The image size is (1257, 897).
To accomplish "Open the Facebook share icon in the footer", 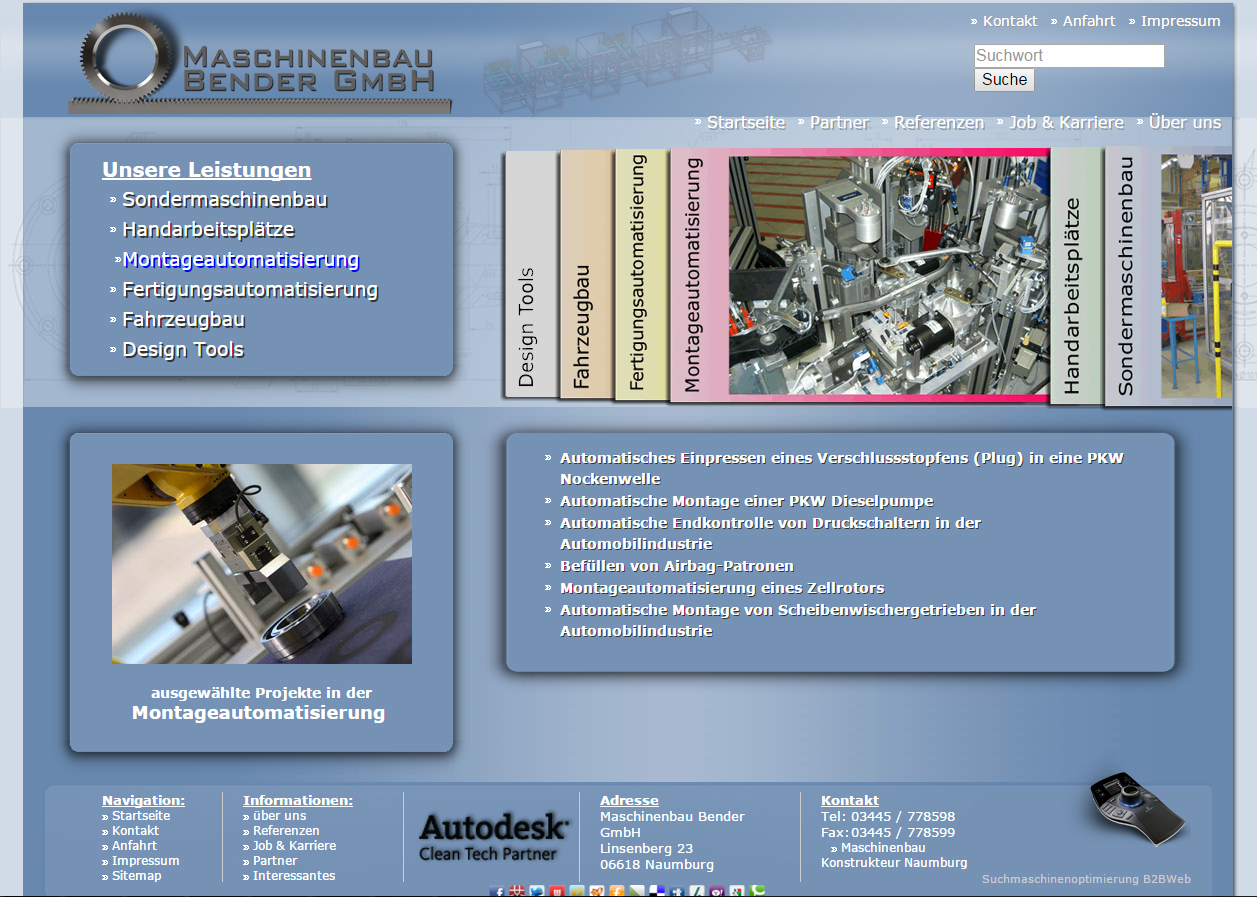I will pos(497,891).
